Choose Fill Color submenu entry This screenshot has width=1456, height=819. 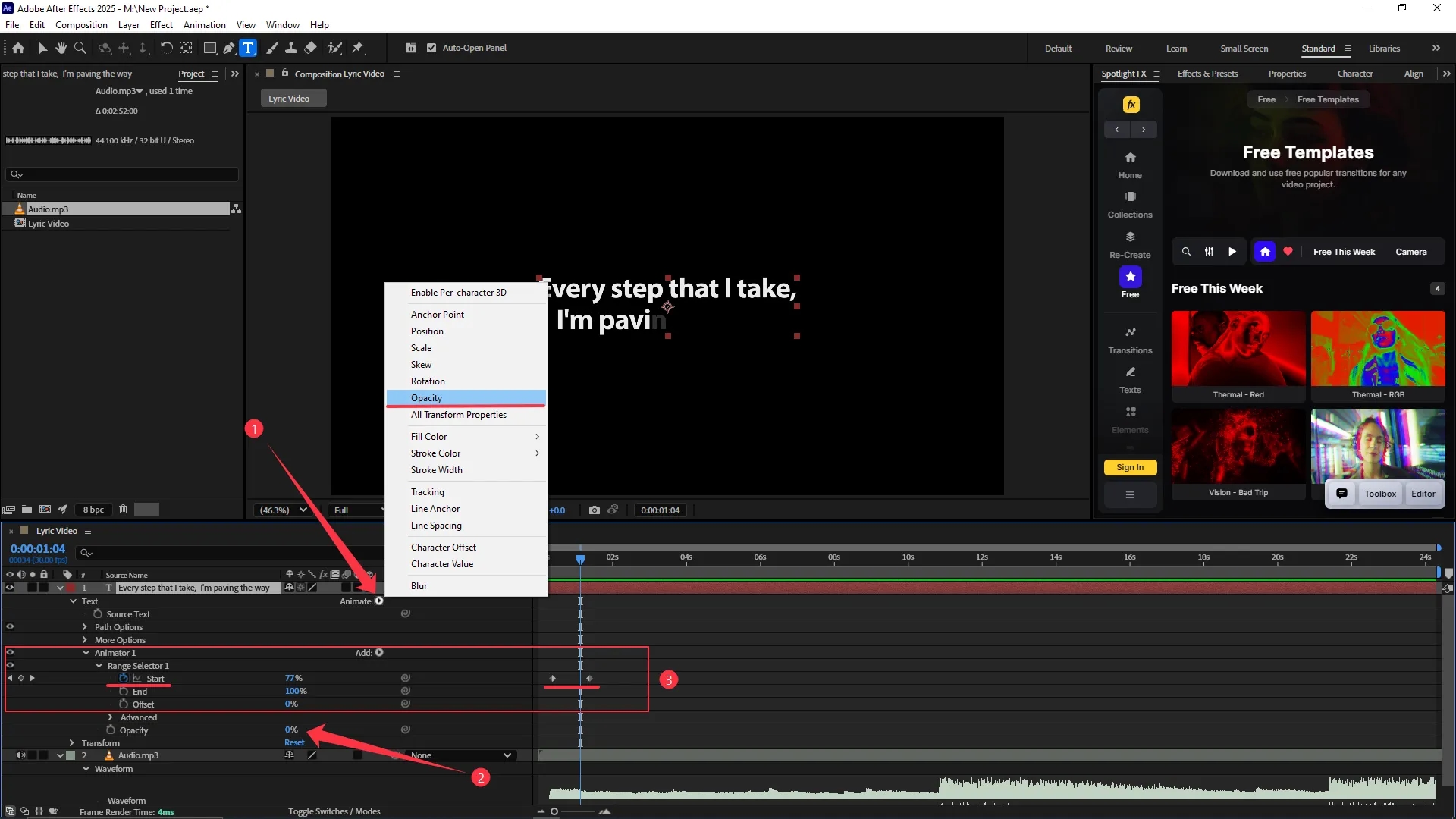466,437
